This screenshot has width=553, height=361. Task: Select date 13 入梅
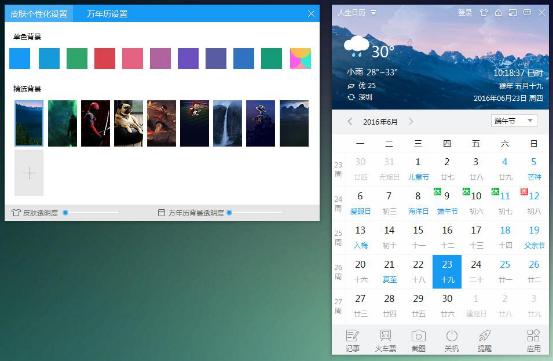360,237
